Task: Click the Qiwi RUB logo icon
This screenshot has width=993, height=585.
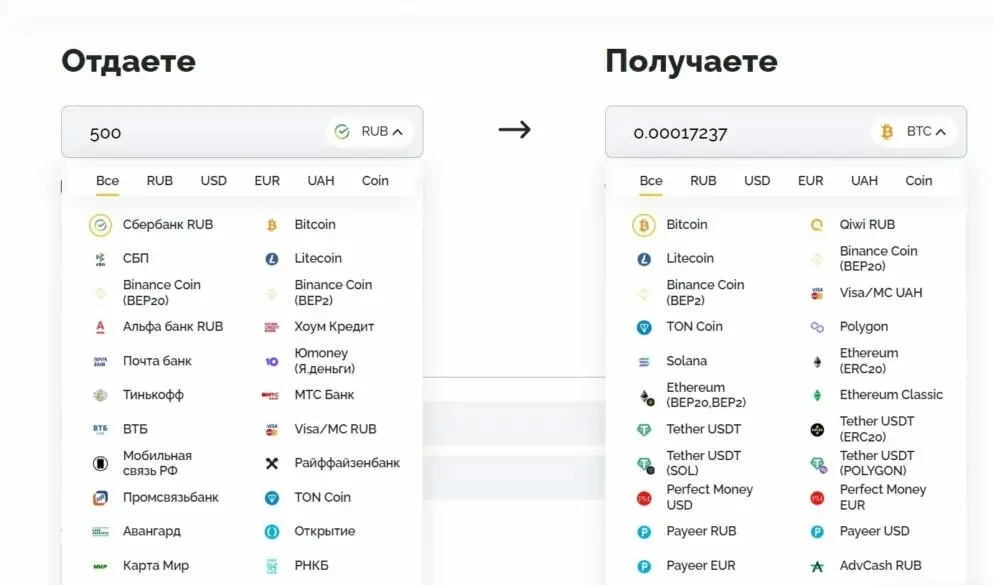Action: [817, 225]
